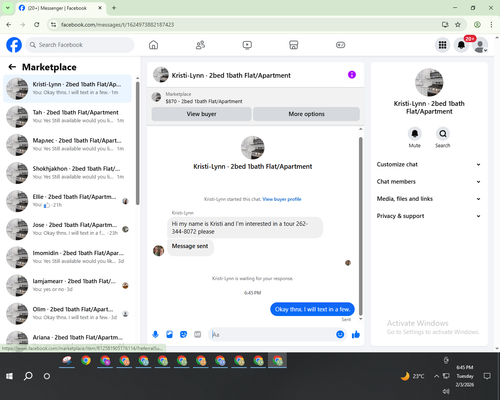Attach a file using the photo icon
Viewport: 500px width, 400px height.
[169, 334]
